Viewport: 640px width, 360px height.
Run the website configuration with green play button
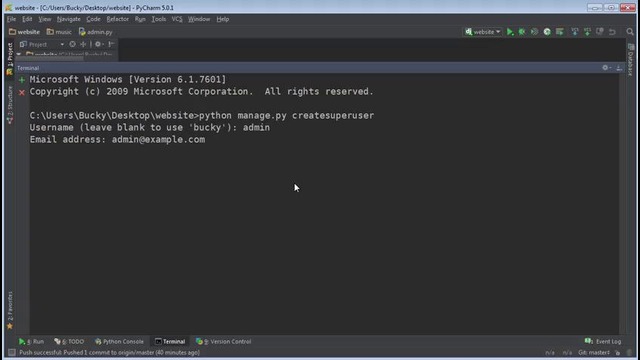click(x=510, y=32)
